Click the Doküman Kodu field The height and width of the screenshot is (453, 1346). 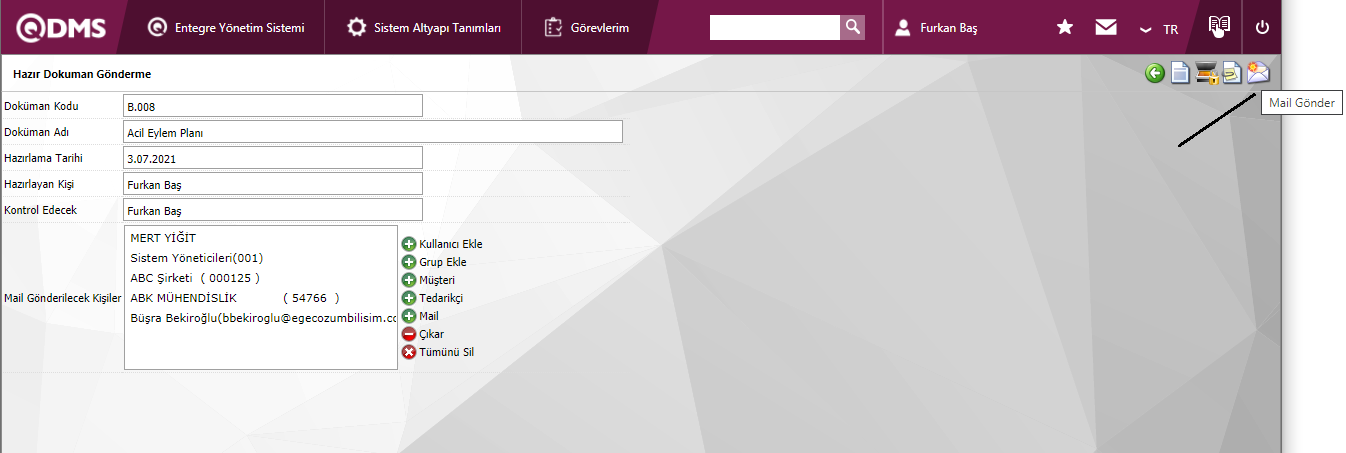pos(273,106)
